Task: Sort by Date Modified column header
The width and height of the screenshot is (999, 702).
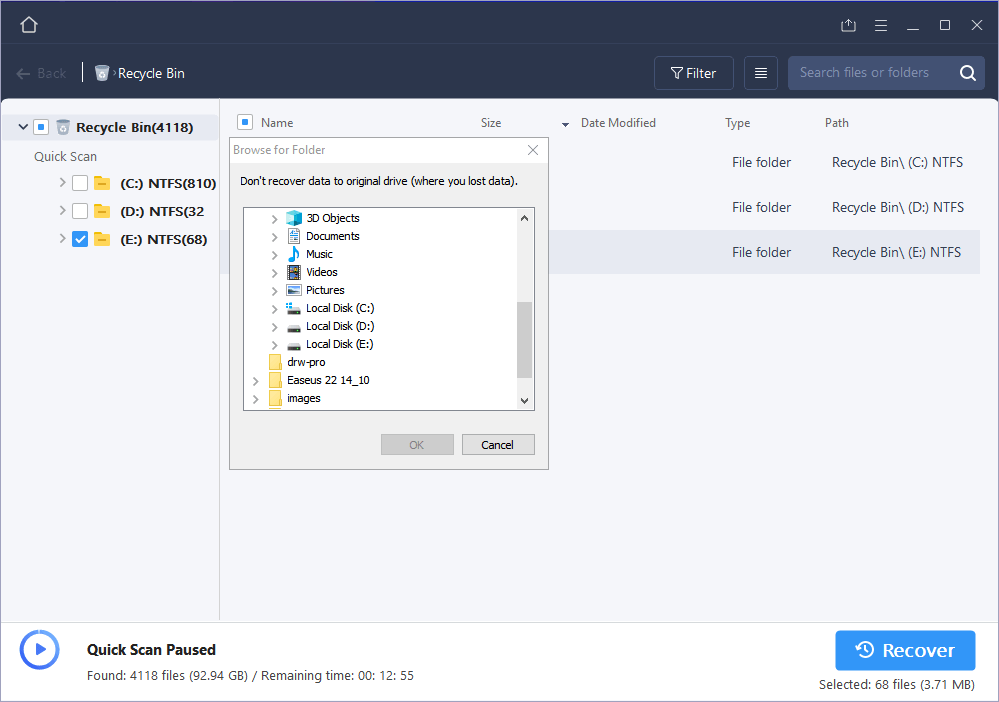Action: (618, 123)
